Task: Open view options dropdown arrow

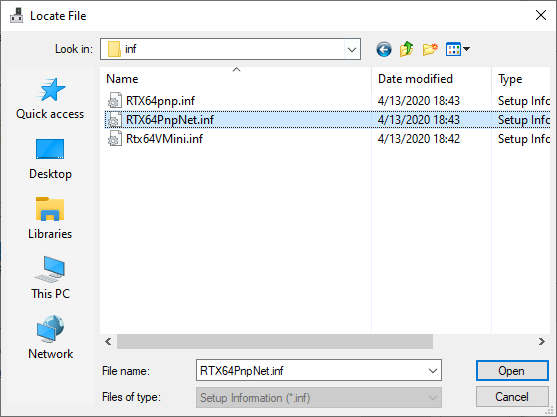Action: (x=467, y=49)
